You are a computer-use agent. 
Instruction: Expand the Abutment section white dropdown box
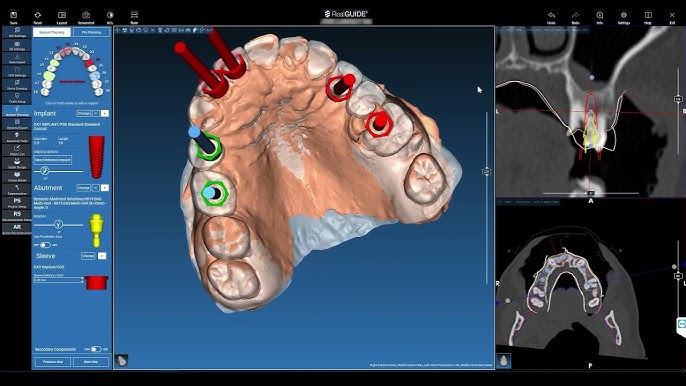[x=105, y=188]
